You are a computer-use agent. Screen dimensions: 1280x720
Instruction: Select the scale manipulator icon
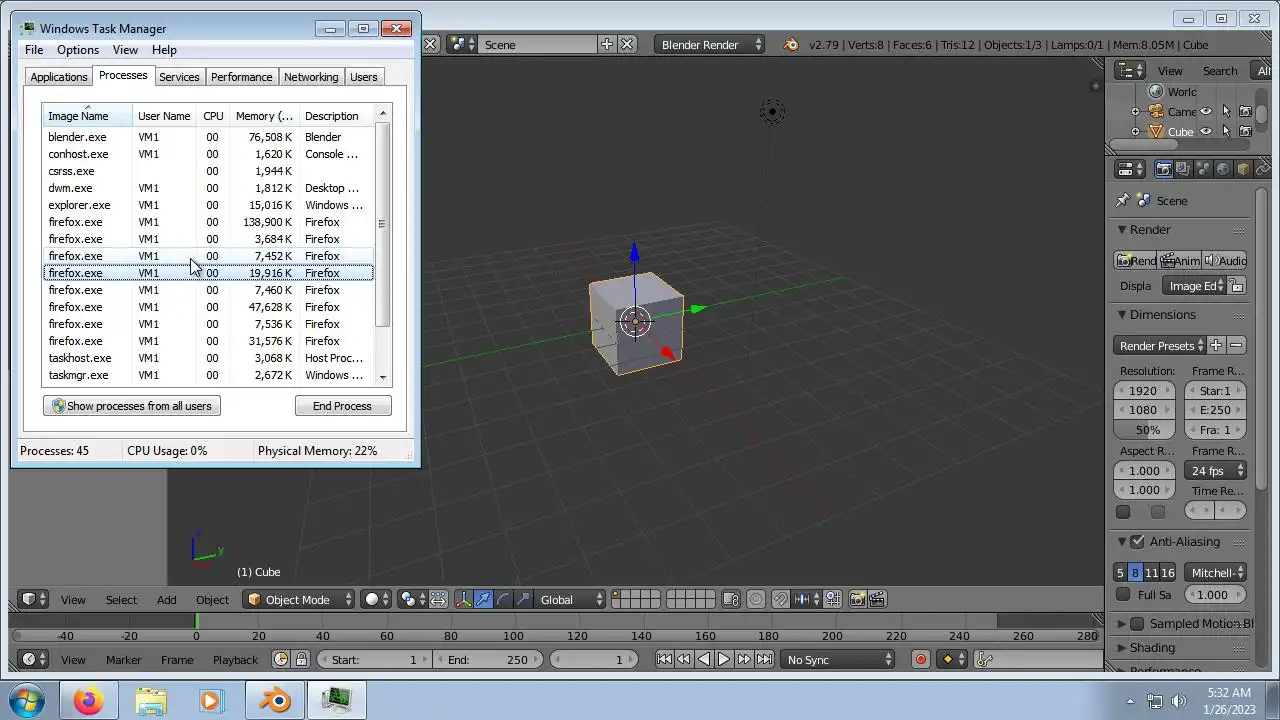(x=524, y=599)
